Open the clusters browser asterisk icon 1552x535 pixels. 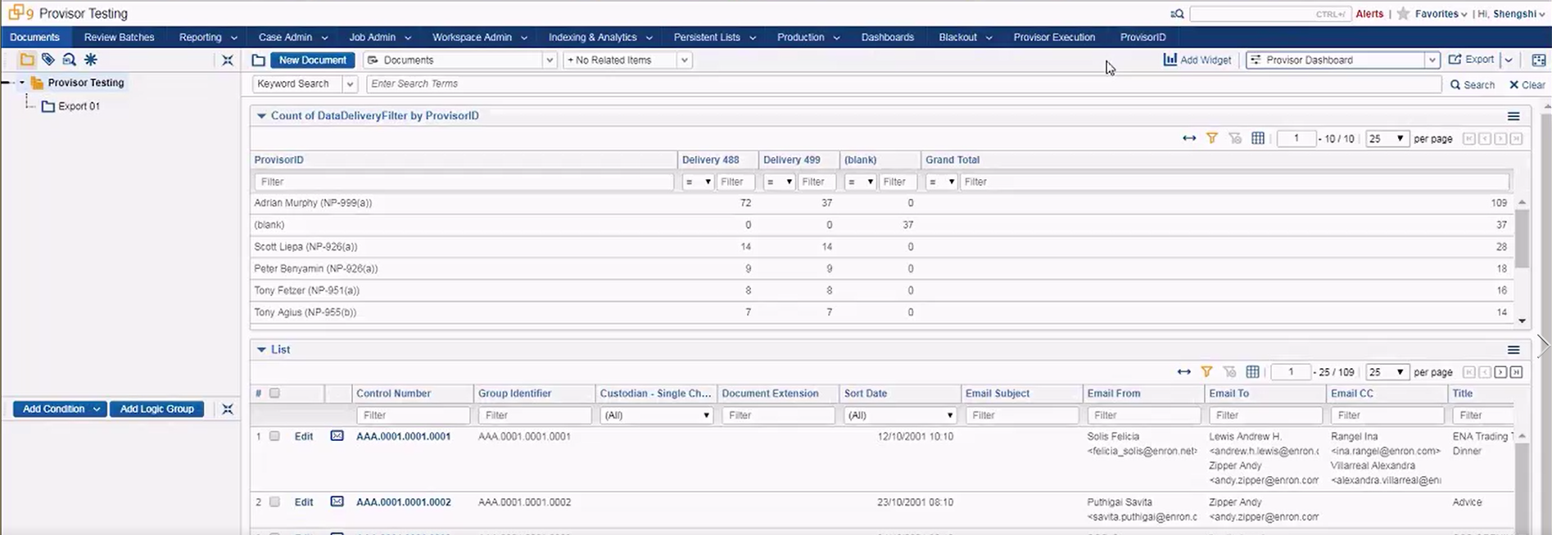point(90,60)
